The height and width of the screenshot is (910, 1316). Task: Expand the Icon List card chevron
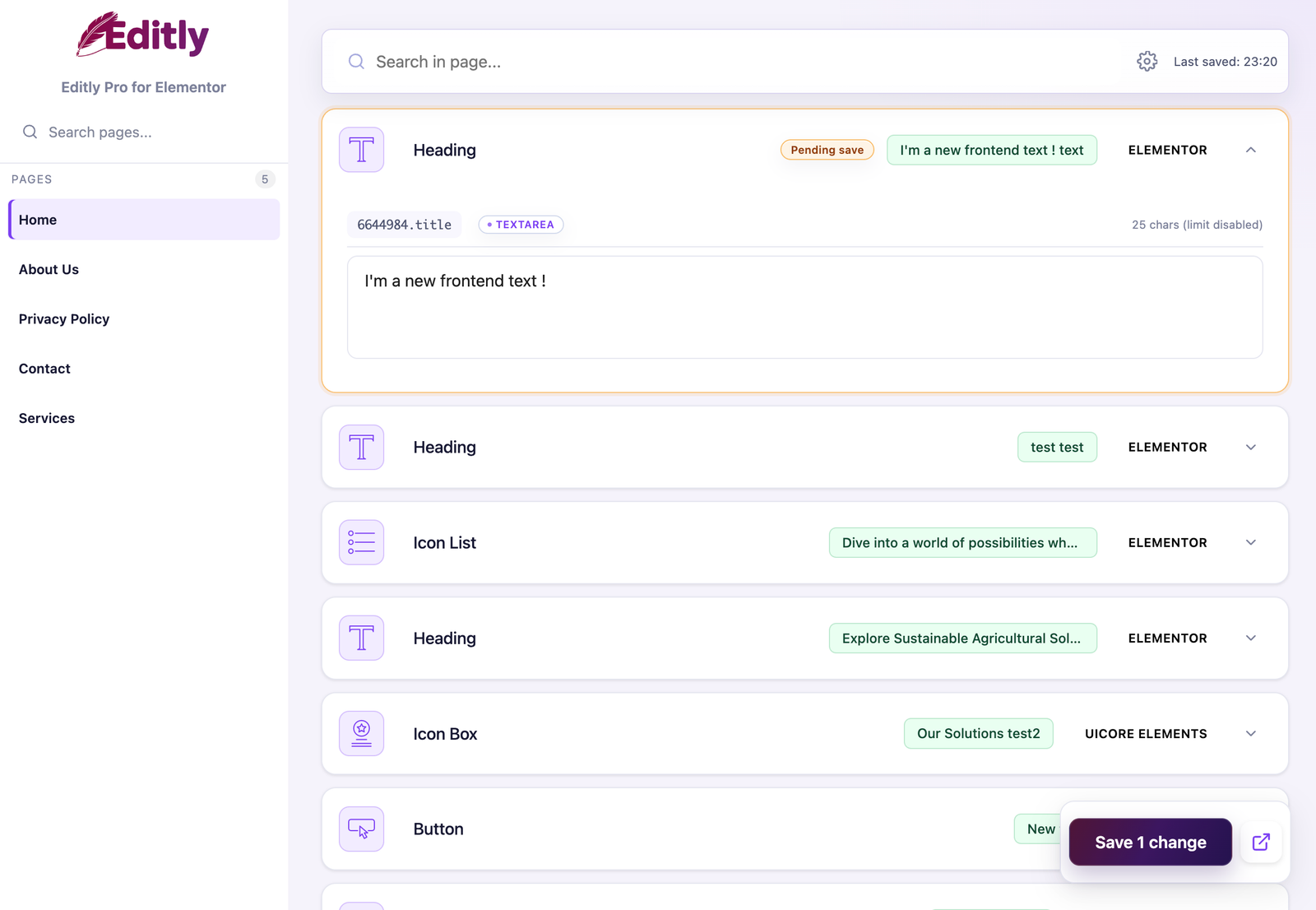point(1251,542)
